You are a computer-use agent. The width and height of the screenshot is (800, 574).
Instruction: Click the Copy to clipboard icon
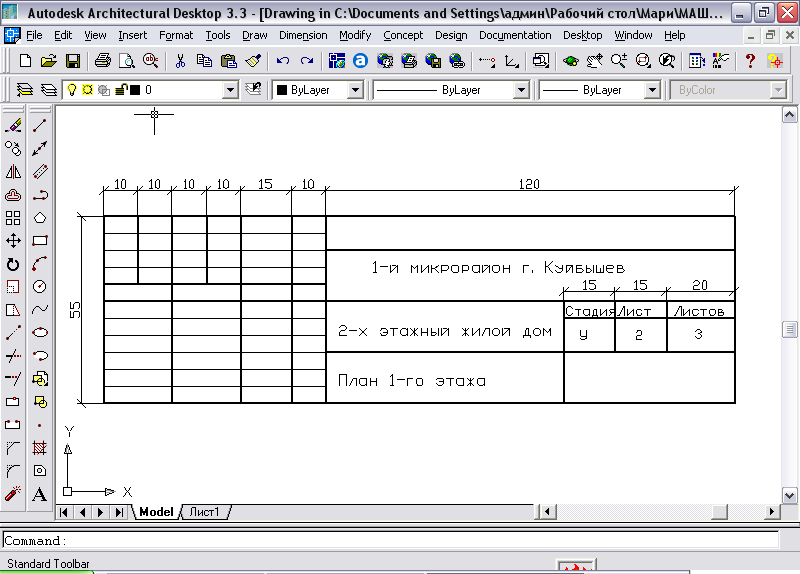204,61
